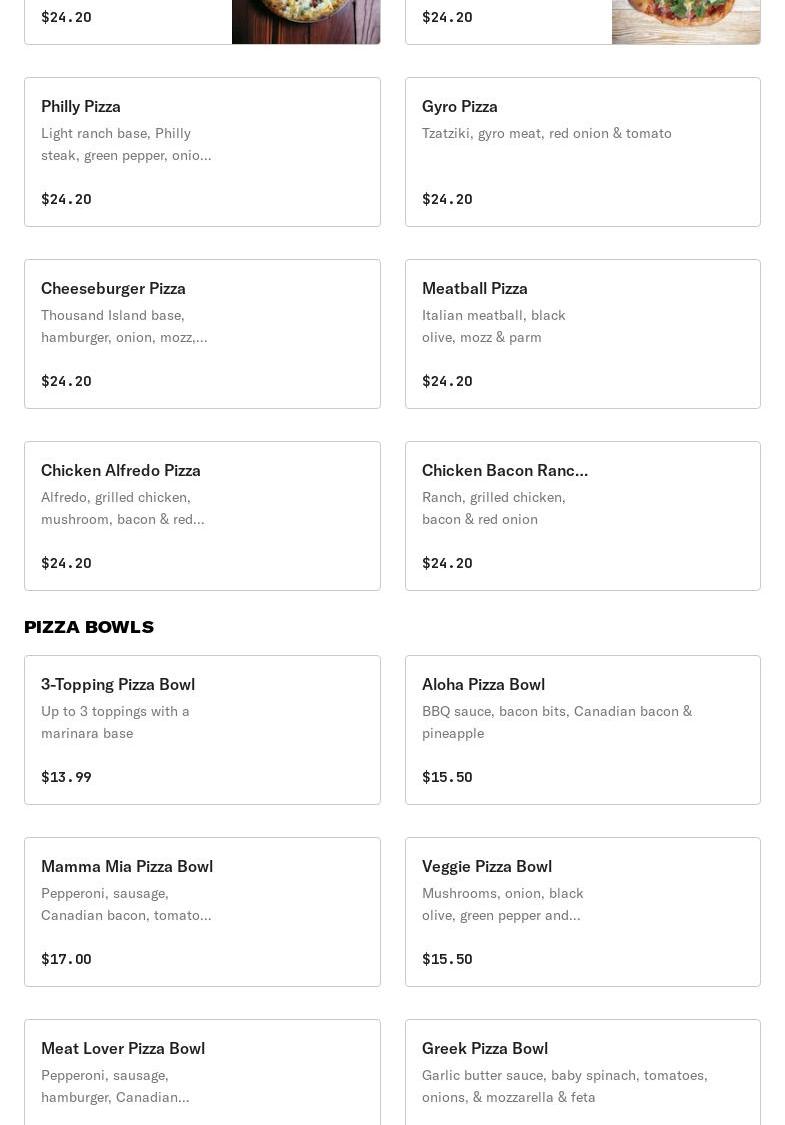Image resolution: width=785 pixels, height=1125 pixels.
Task: Click Garlic butter sauce description text
Action: [x=564, y=1086]
